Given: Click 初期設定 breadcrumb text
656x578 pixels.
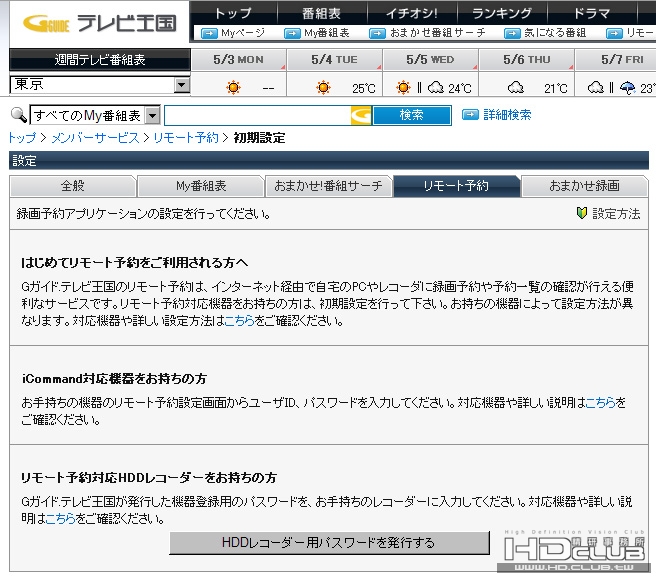Looking at the screenshot, I should [x=259, y=138].
